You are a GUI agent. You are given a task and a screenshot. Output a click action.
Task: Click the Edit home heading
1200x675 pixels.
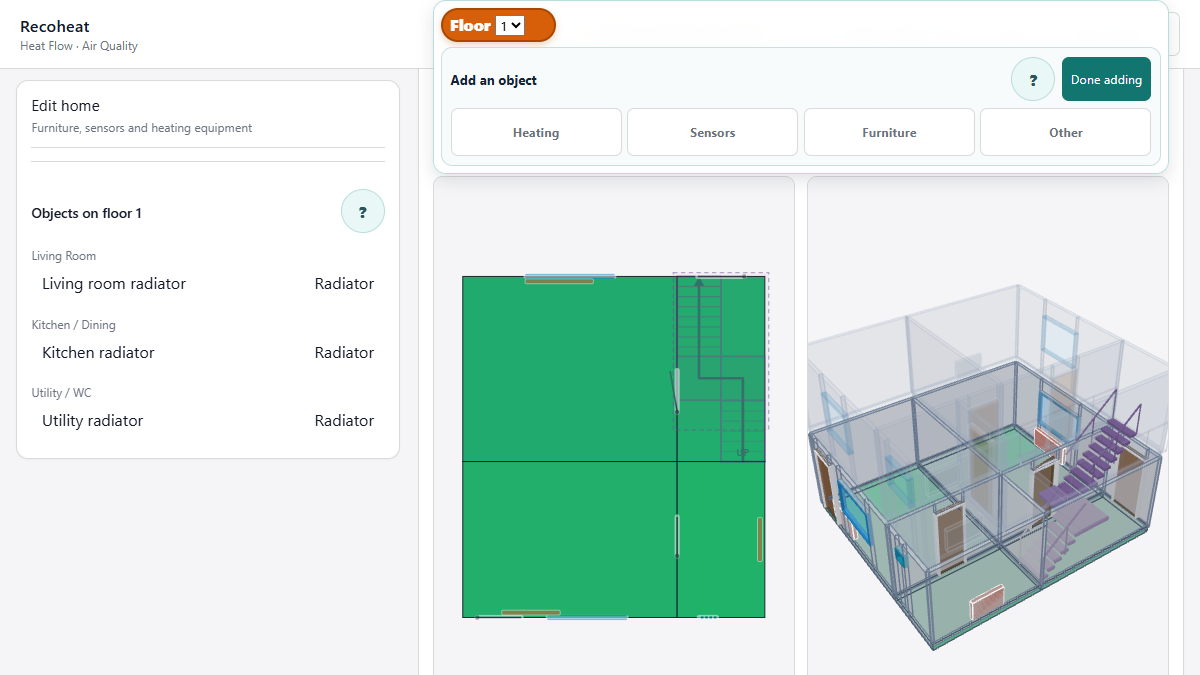(x=66, y=106)
